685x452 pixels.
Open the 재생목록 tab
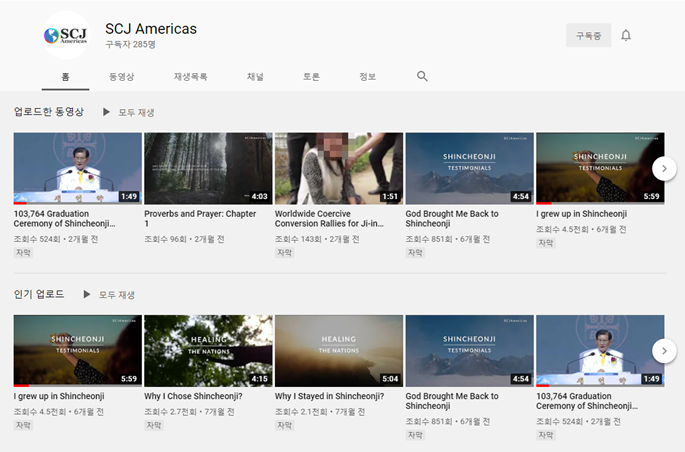(x=190, y=77)
